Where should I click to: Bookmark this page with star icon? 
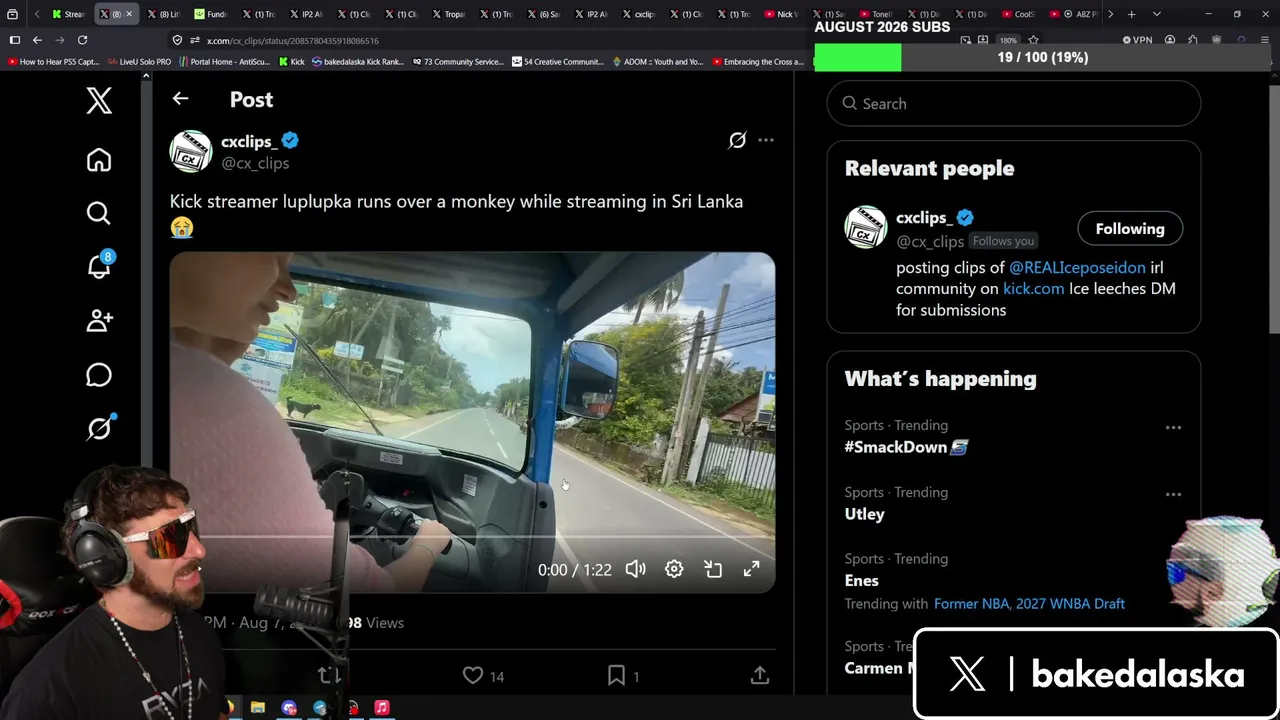tap(1034, 40)
